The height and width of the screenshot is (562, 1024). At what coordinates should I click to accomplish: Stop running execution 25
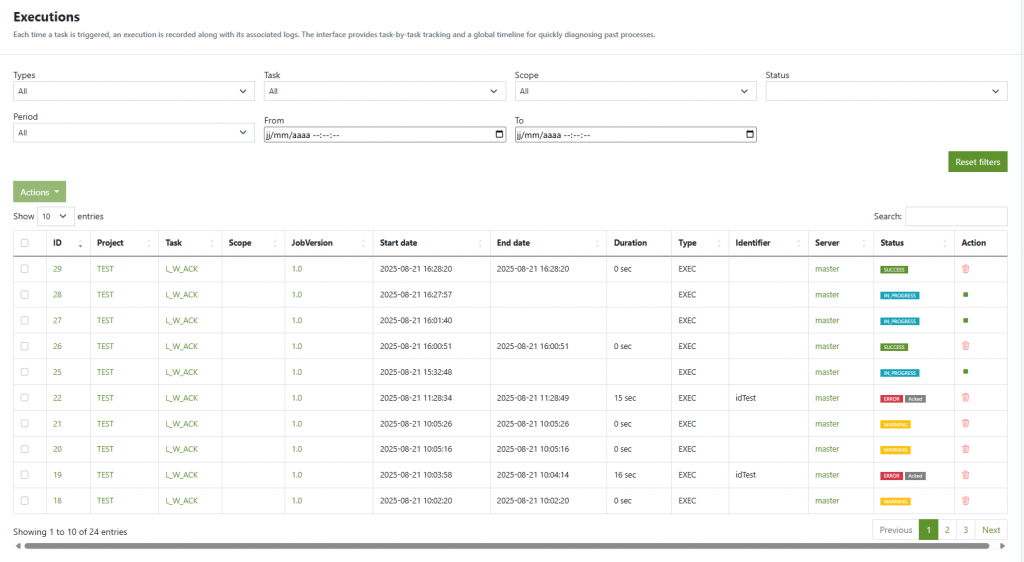(x=965, y=372)
